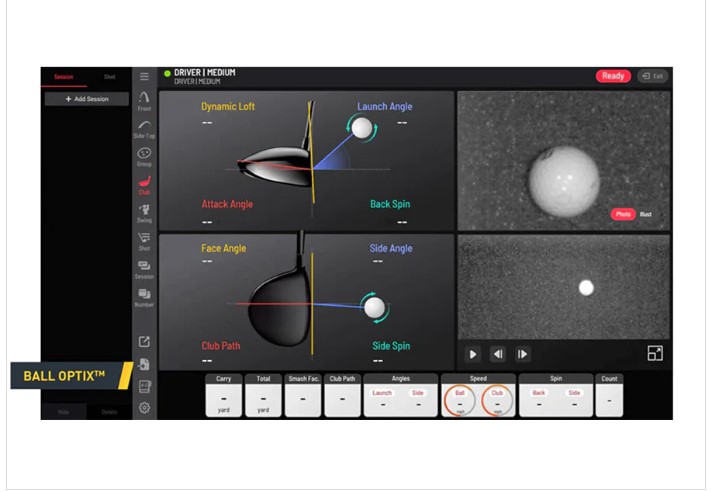Expand video panel with the fullscreen icon
Image resolution: width=711 pixels, height=492 pixels.
(655, 353)
